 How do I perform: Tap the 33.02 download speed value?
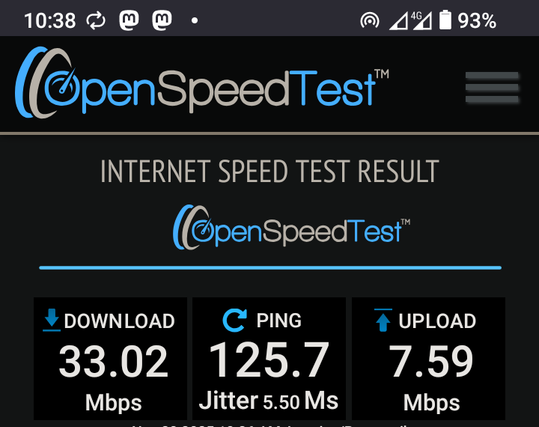pyautogui.click(x=113, y=361)
